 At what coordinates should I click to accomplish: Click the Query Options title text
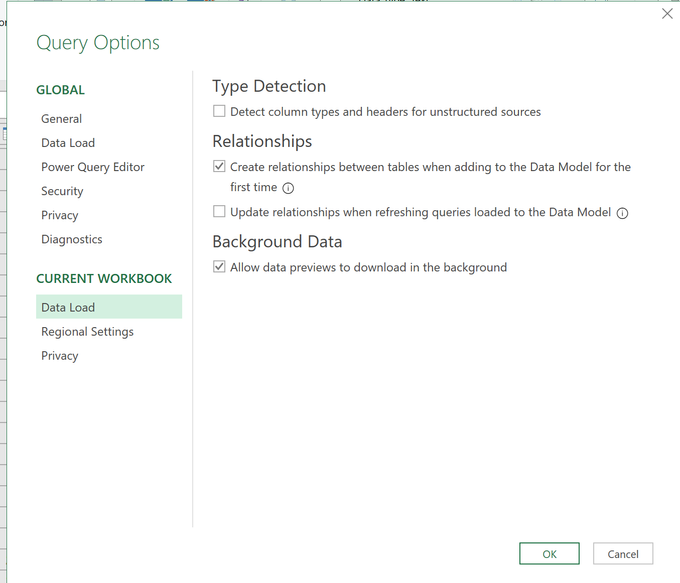[x=98, y=43]
